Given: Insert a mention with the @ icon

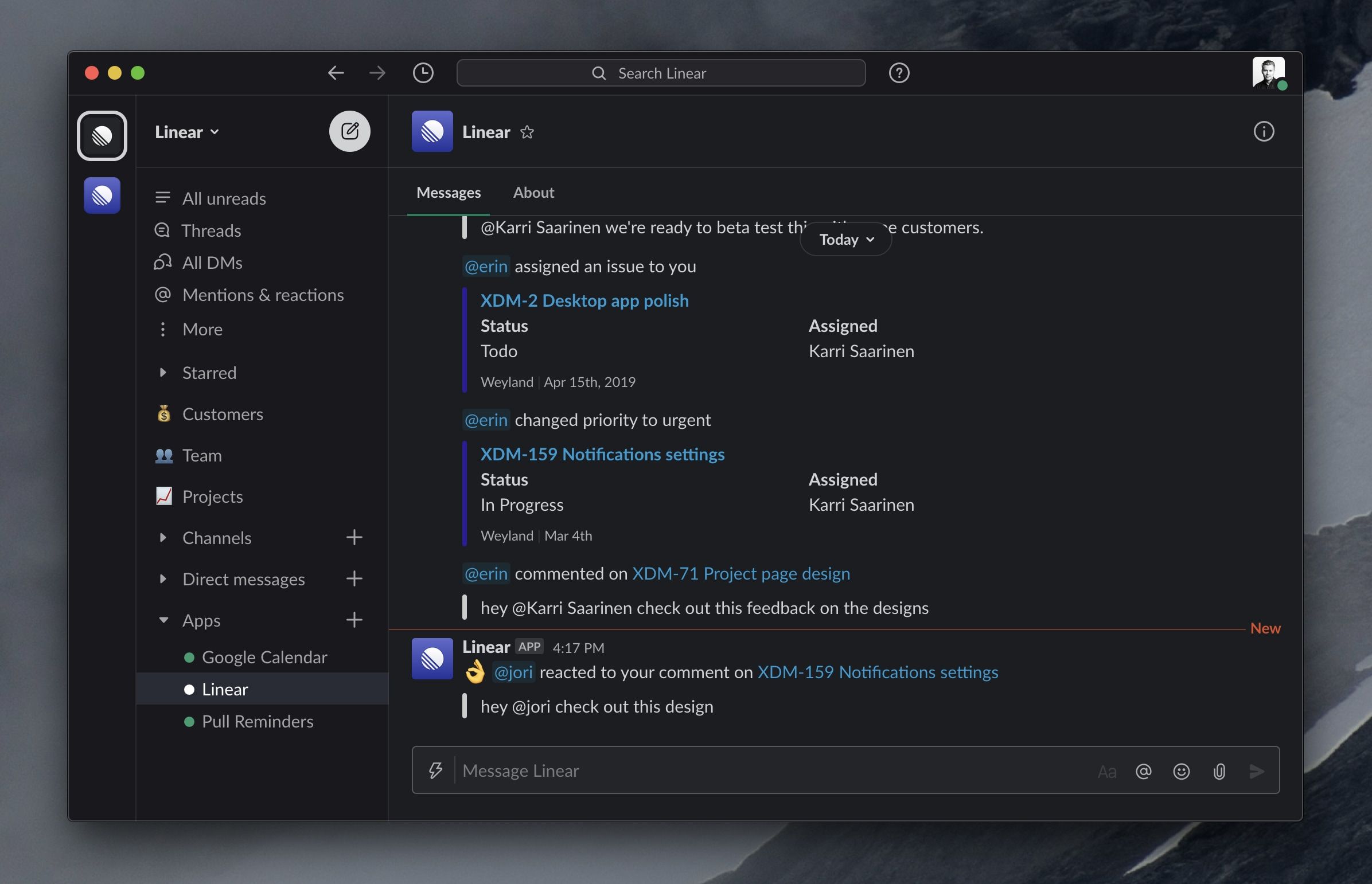Looking at the screenshot, I should click(x=1143, y=771).
